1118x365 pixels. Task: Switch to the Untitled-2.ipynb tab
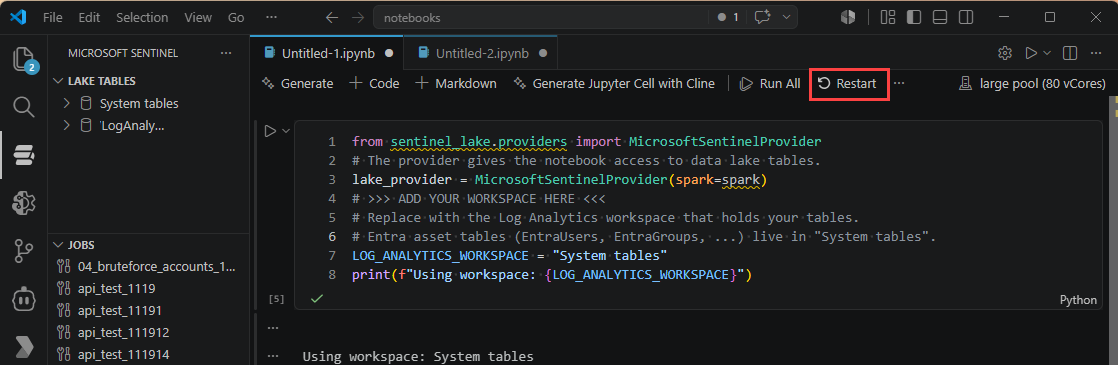click(481, 53)
